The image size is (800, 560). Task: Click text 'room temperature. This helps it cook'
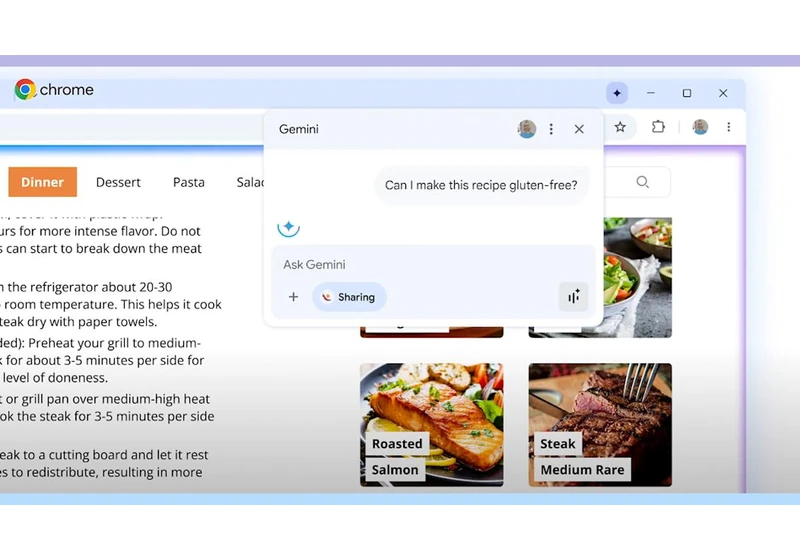pos(112,304)
